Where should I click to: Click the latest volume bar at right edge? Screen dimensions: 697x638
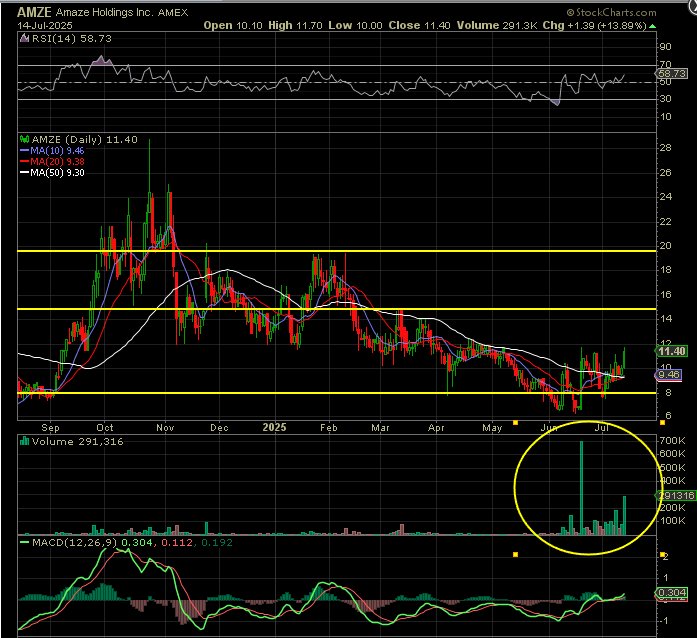pyautogui.click(x=625, y=515)
